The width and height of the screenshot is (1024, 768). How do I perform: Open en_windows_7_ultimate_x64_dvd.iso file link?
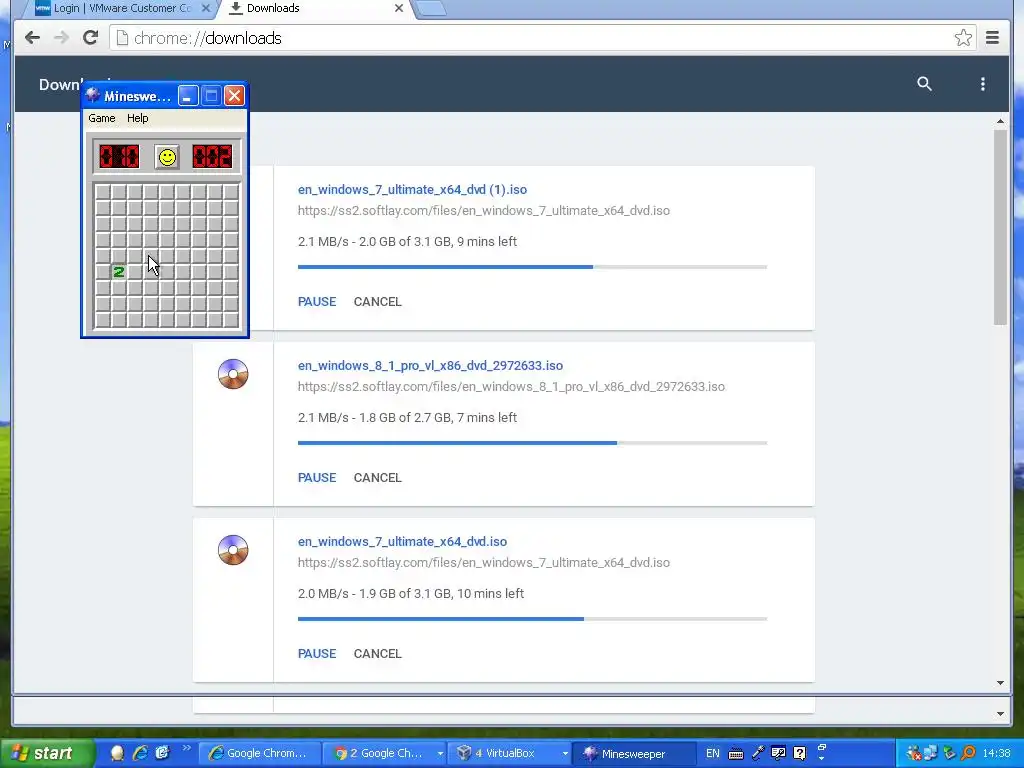pyautogui.click(x=402, y=541)
